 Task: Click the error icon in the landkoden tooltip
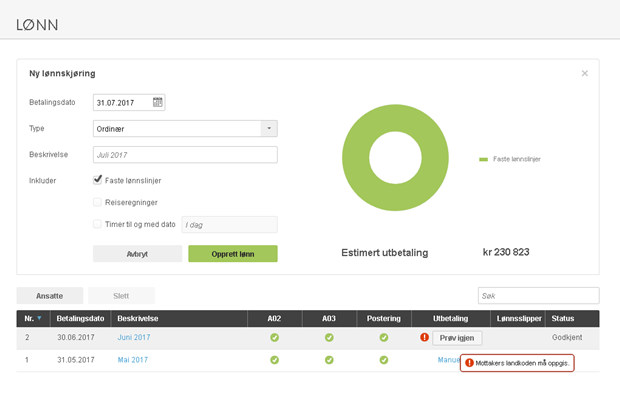(469, 363)
